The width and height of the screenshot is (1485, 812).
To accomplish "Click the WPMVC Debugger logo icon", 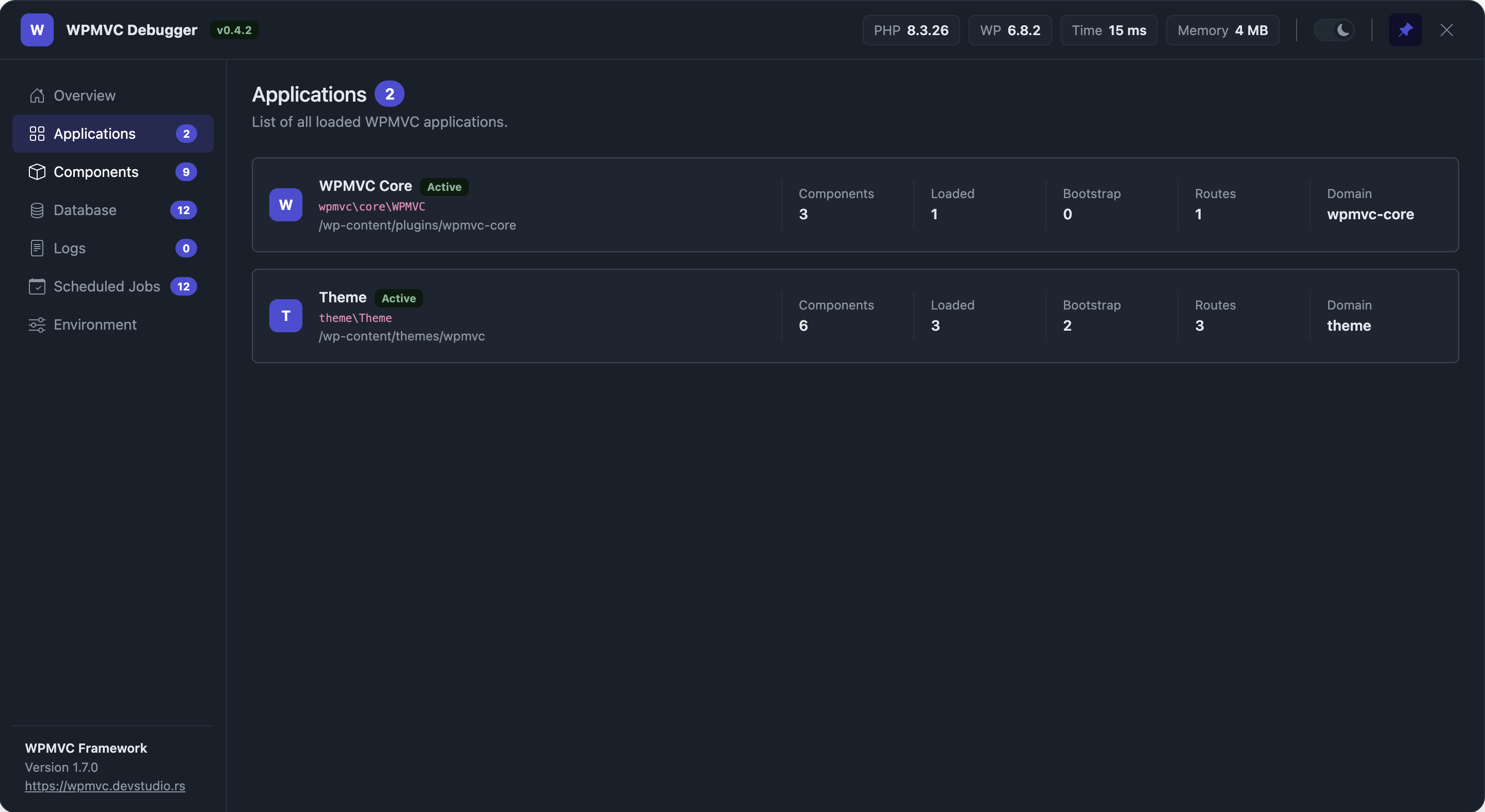I will tap(37, 30).
